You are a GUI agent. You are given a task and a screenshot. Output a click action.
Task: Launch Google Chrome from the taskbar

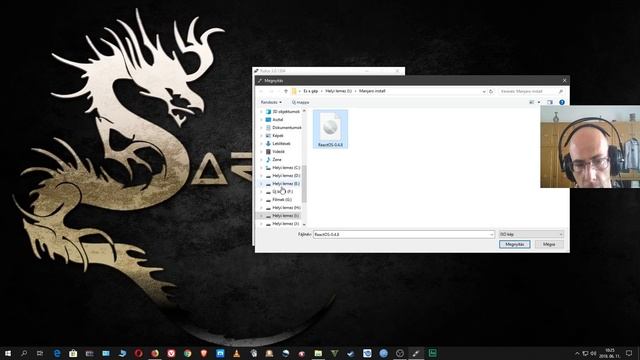(187, 353)
